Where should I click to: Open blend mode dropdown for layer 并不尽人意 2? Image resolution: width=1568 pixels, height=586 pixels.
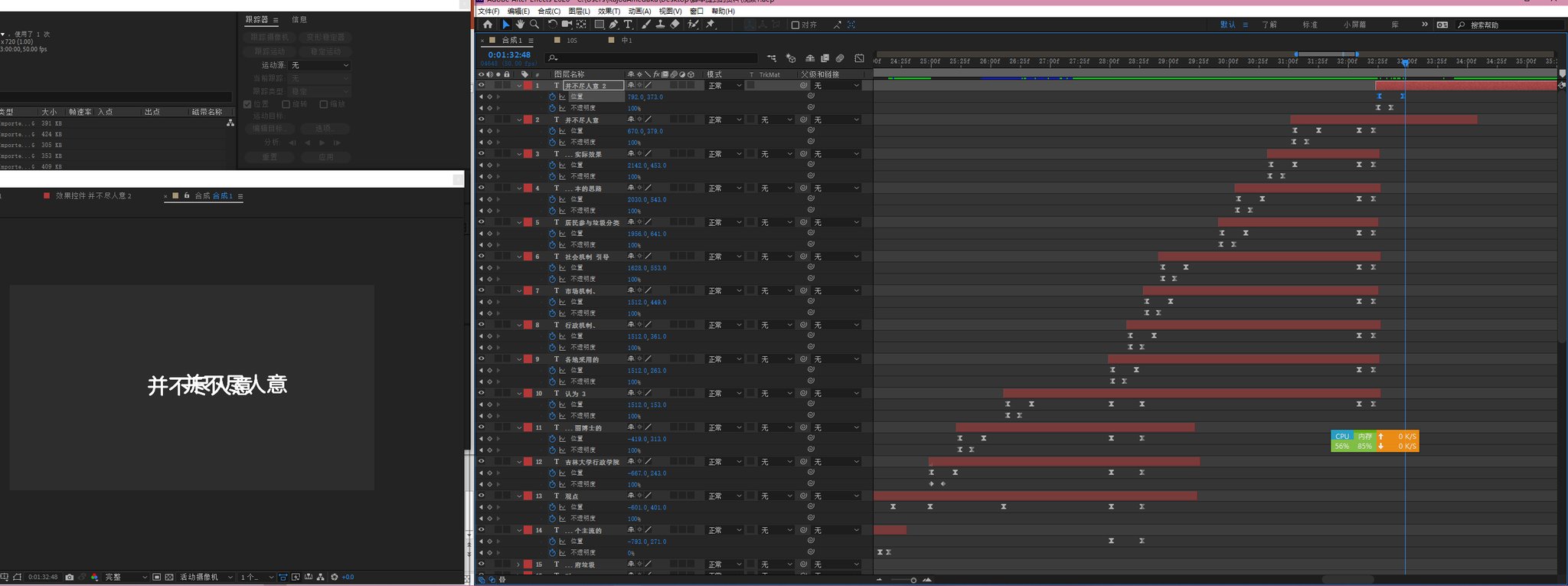[724, 86]
